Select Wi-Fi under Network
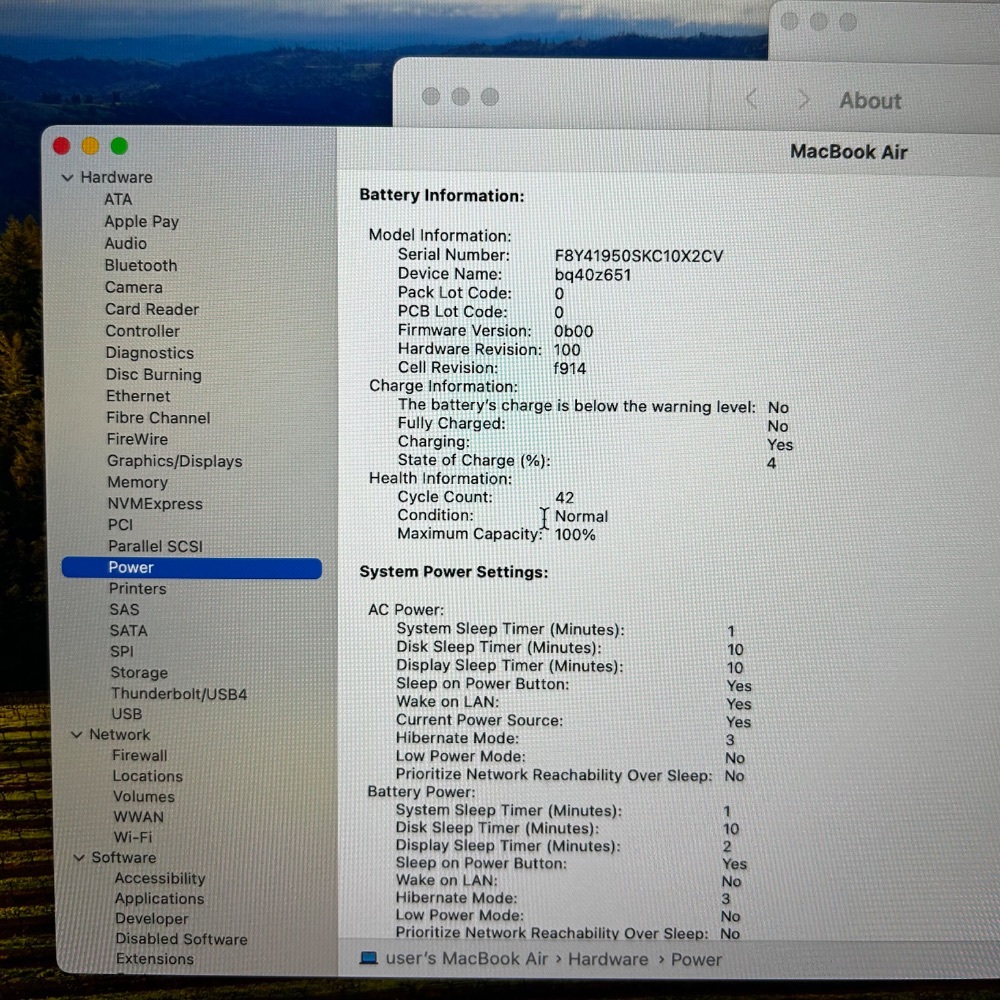Screen dimensions: 1000x1000 coord(133,837)
